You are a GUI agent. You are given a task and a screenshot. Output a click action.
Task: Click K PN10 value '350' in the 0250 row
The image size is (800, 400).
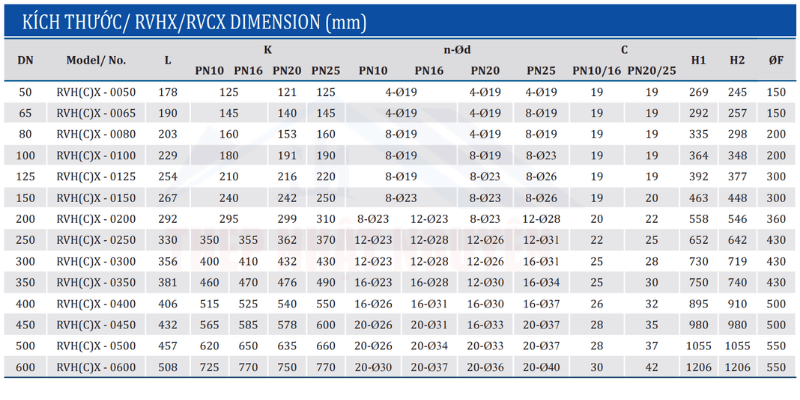[209, 240]
